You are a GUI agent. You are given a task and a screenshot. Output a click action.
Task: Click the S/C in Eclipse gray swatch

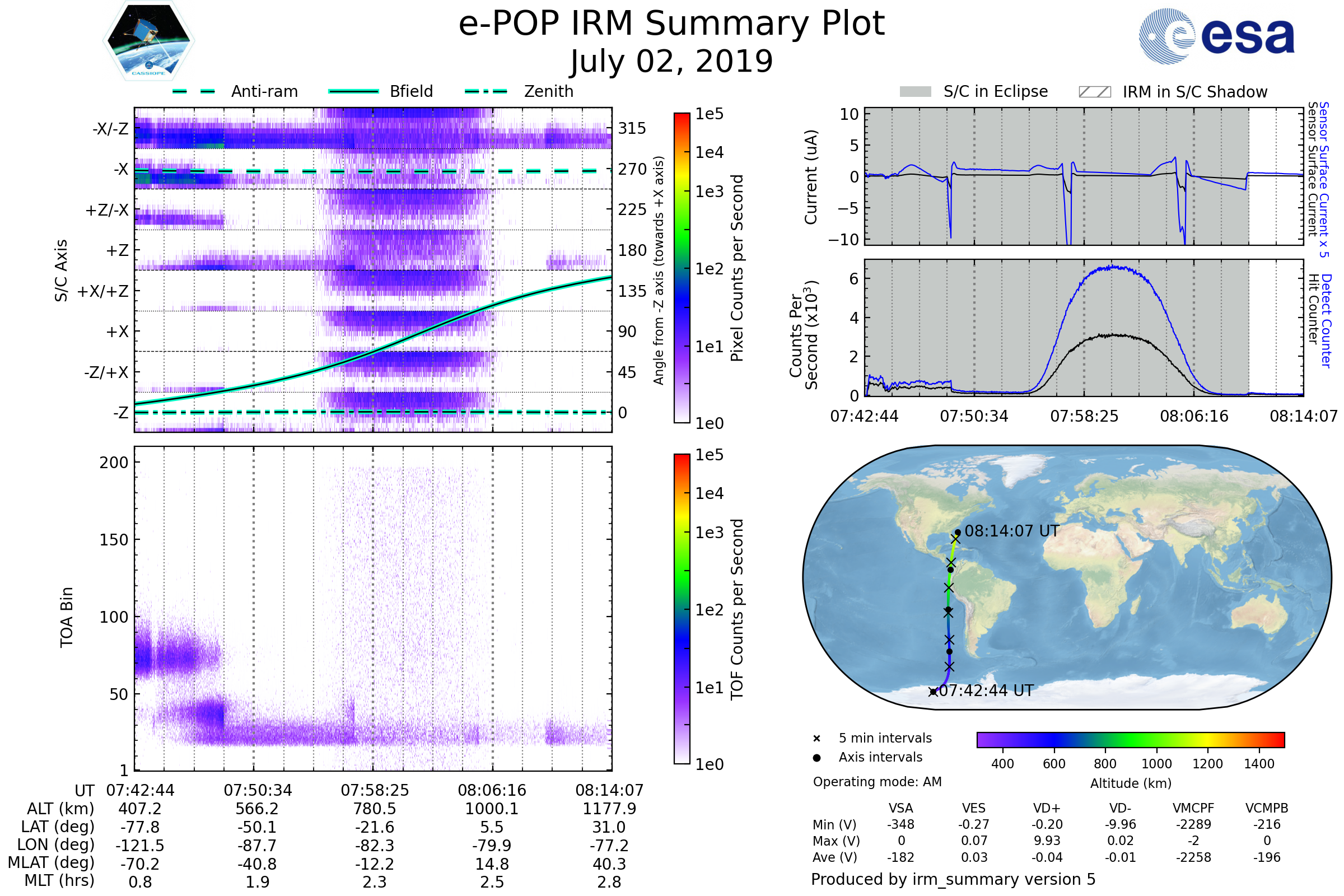pos(915,92)
